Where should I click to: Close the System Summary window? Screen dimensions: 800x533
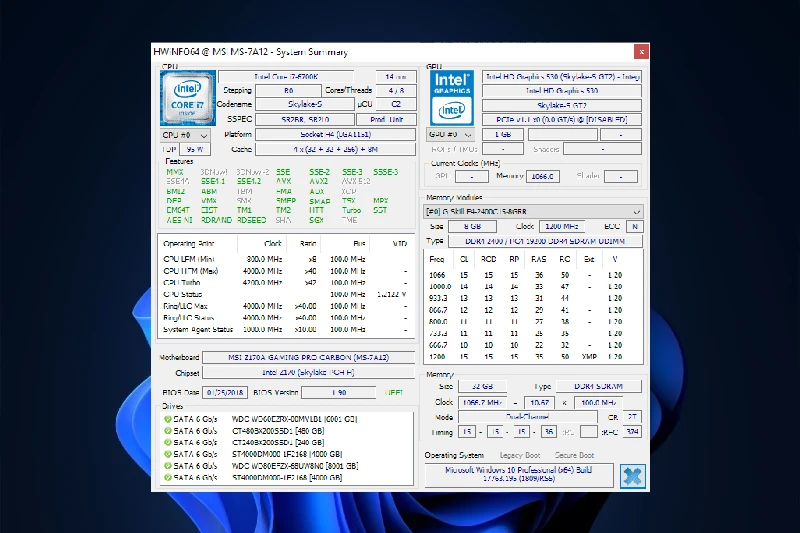641,51
